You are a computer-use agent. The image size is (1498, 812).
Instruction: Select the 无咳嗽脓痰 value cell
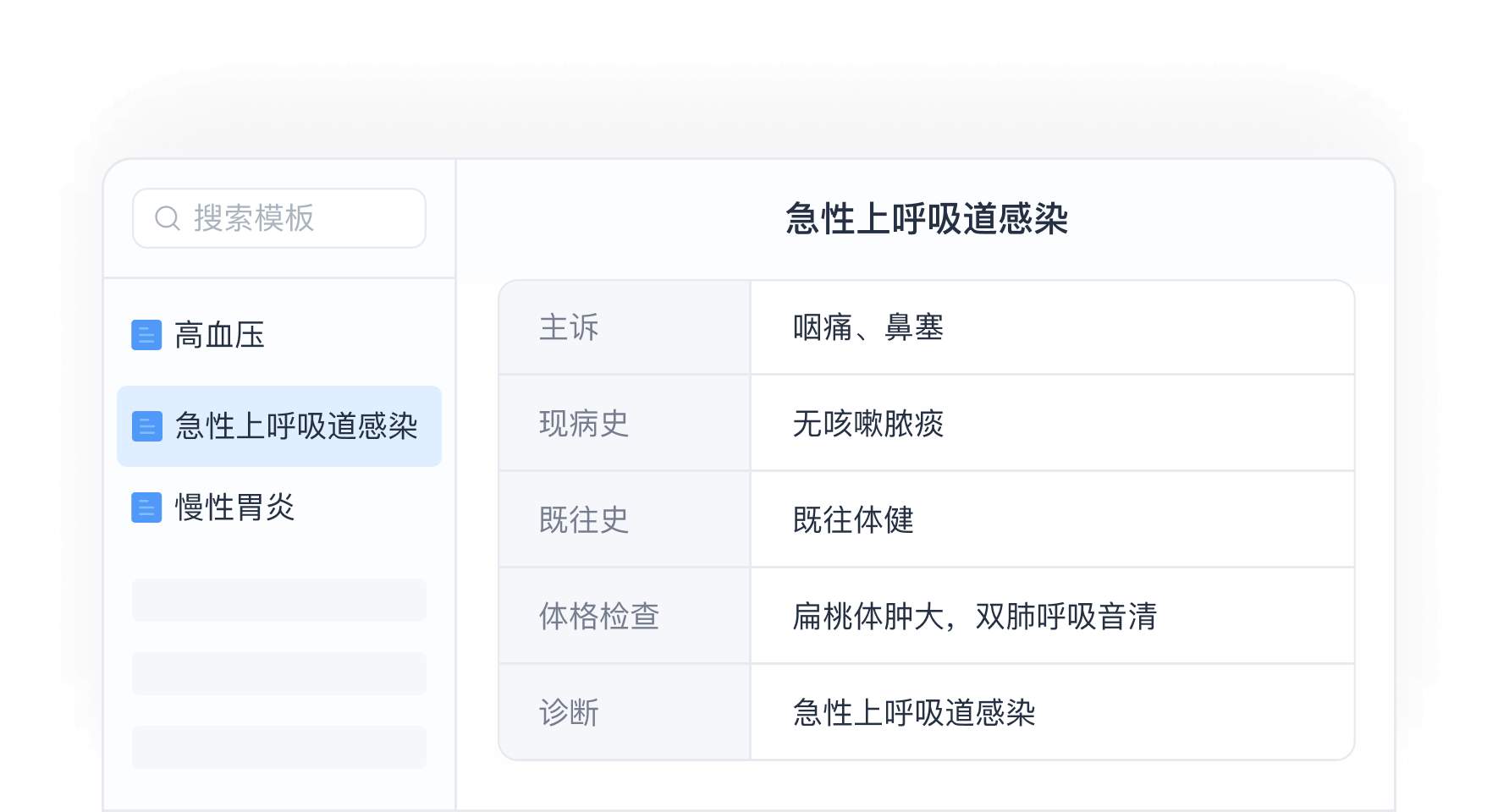tap(868, 423)
